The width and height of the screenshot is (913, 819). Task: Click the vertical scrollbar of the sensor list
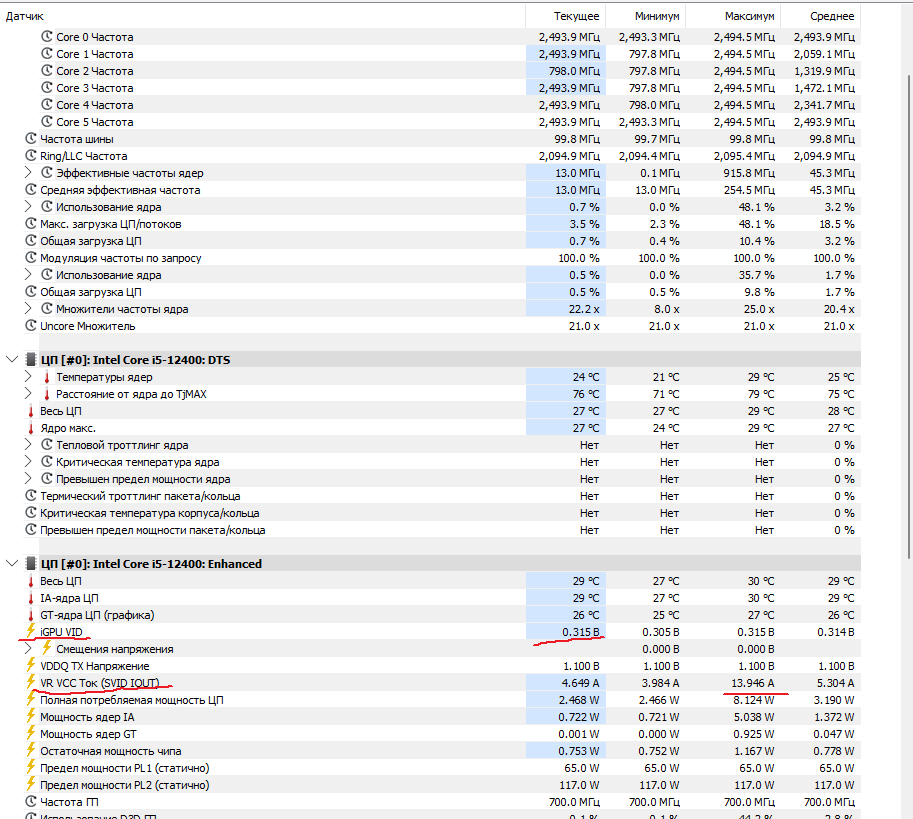(910, 317)
